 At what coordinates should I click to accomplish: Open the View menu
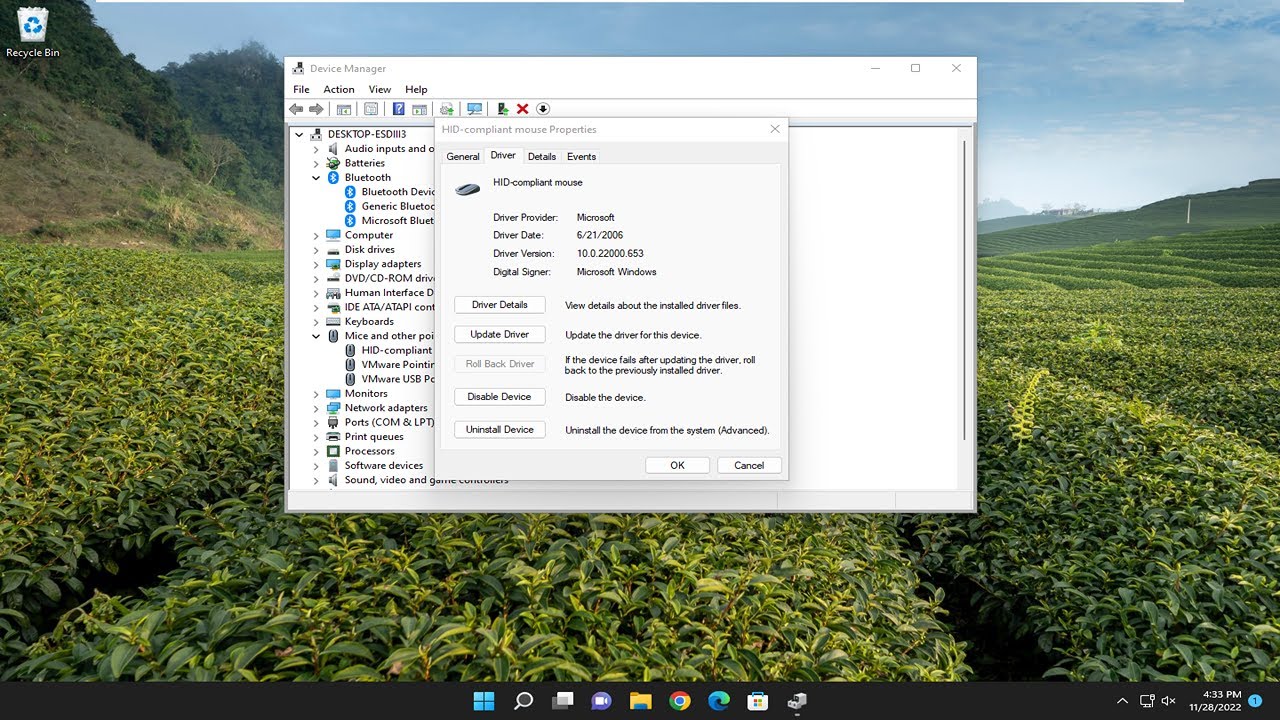[x=380, y=89]
